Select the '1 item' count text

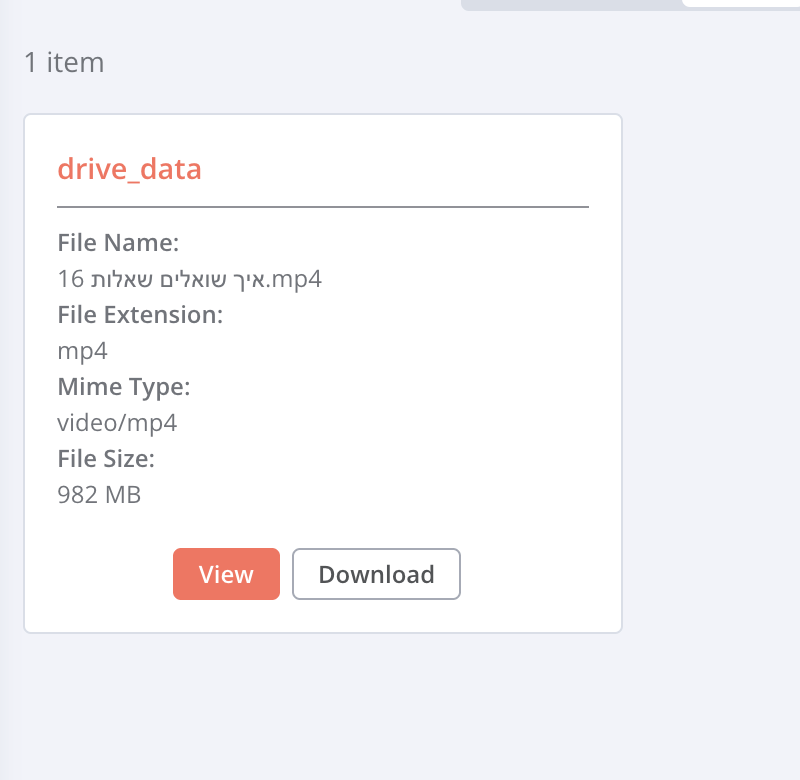pos(64,62)
